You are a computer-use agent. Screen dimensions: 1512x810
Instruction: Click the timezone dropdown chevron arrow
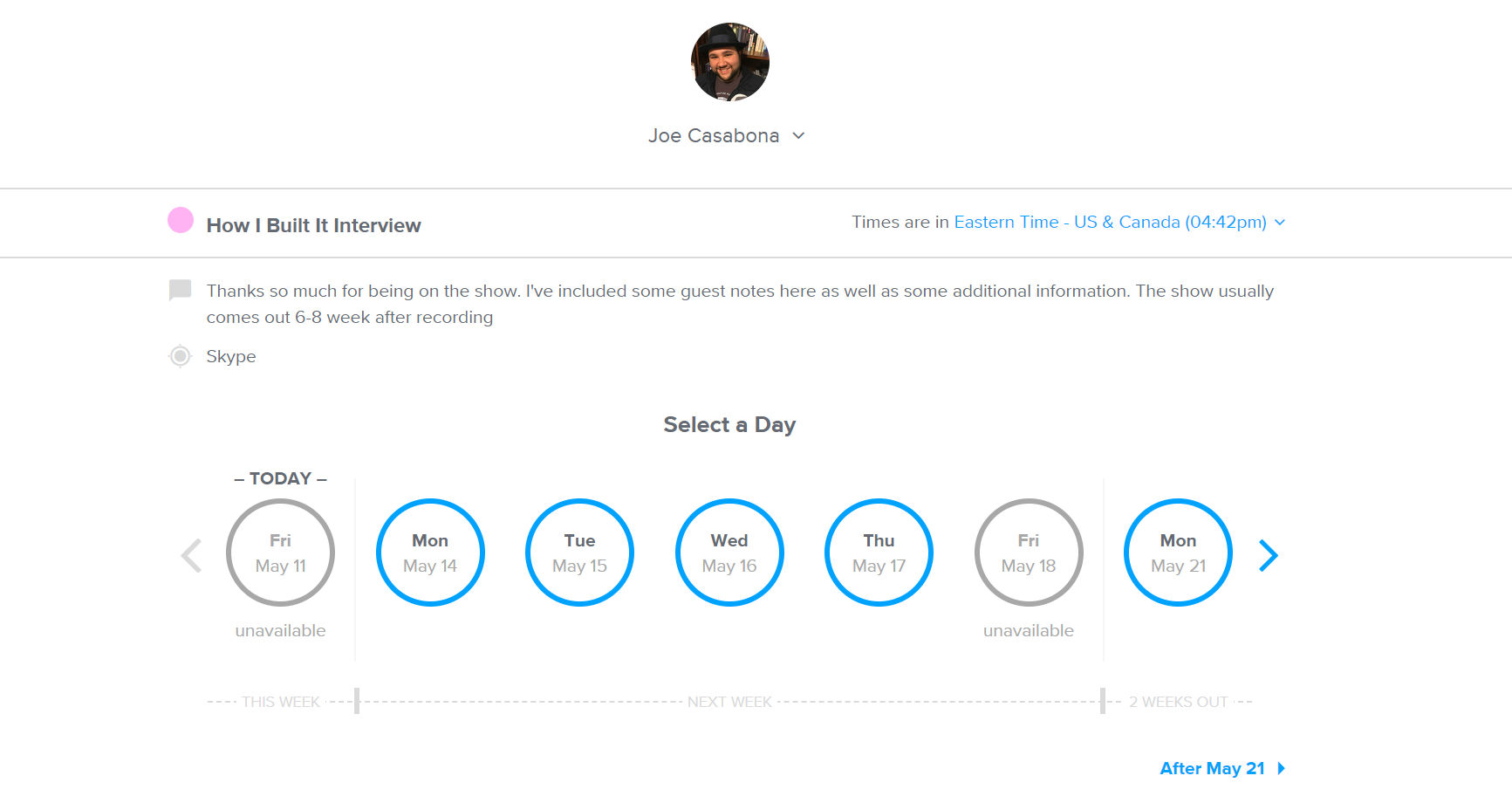click(x=1280, y=223)
